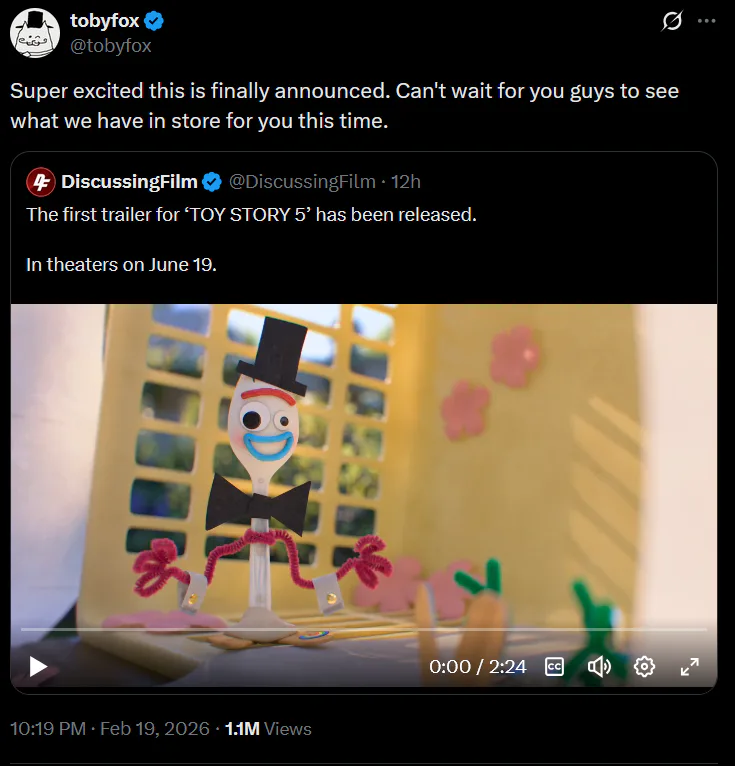Click the Grok explain icon
This screenshot has width=735, height=766.
tap(673, 21)
